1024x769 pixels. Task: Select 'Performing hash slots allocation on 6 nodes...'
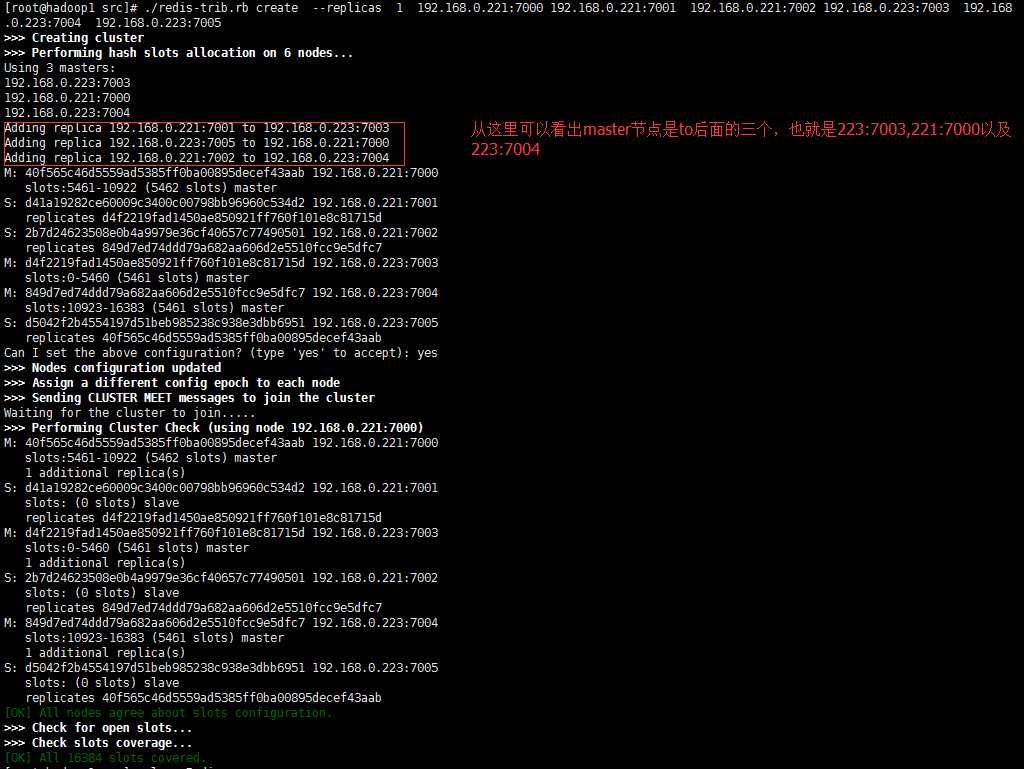tap(193, 53)
